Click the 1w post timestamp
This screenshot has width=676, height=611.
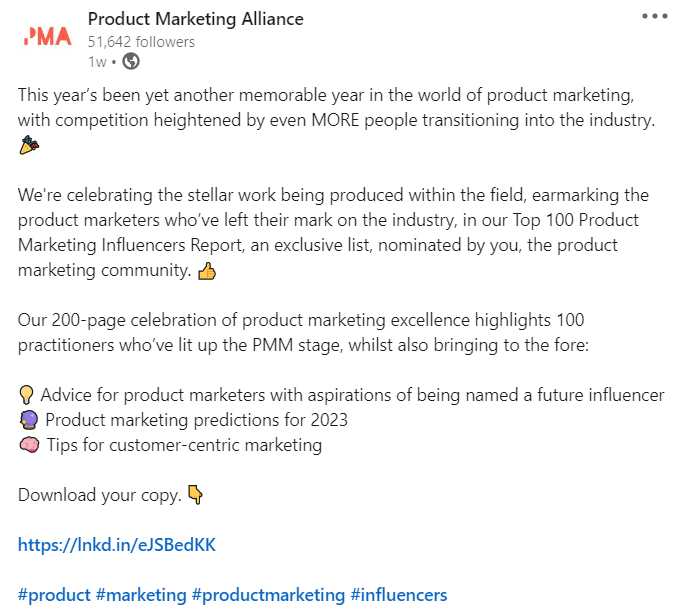click(97, 62)
